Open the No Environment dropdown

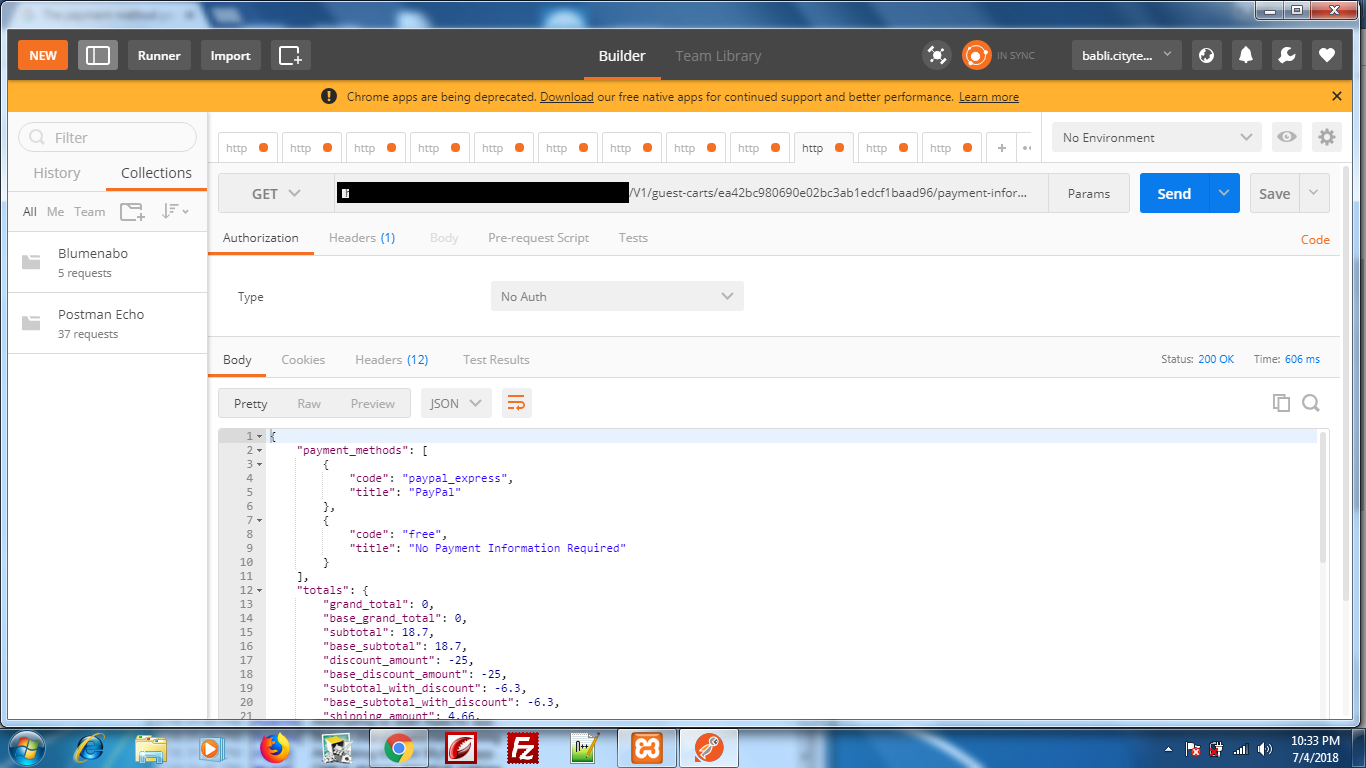coord(1155,137)
